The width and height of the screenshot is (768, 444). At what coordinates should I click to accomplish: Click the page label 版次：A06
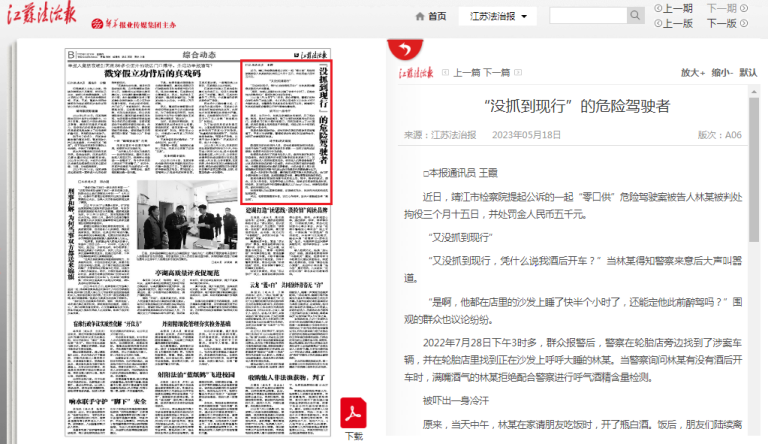pos(720,135)
